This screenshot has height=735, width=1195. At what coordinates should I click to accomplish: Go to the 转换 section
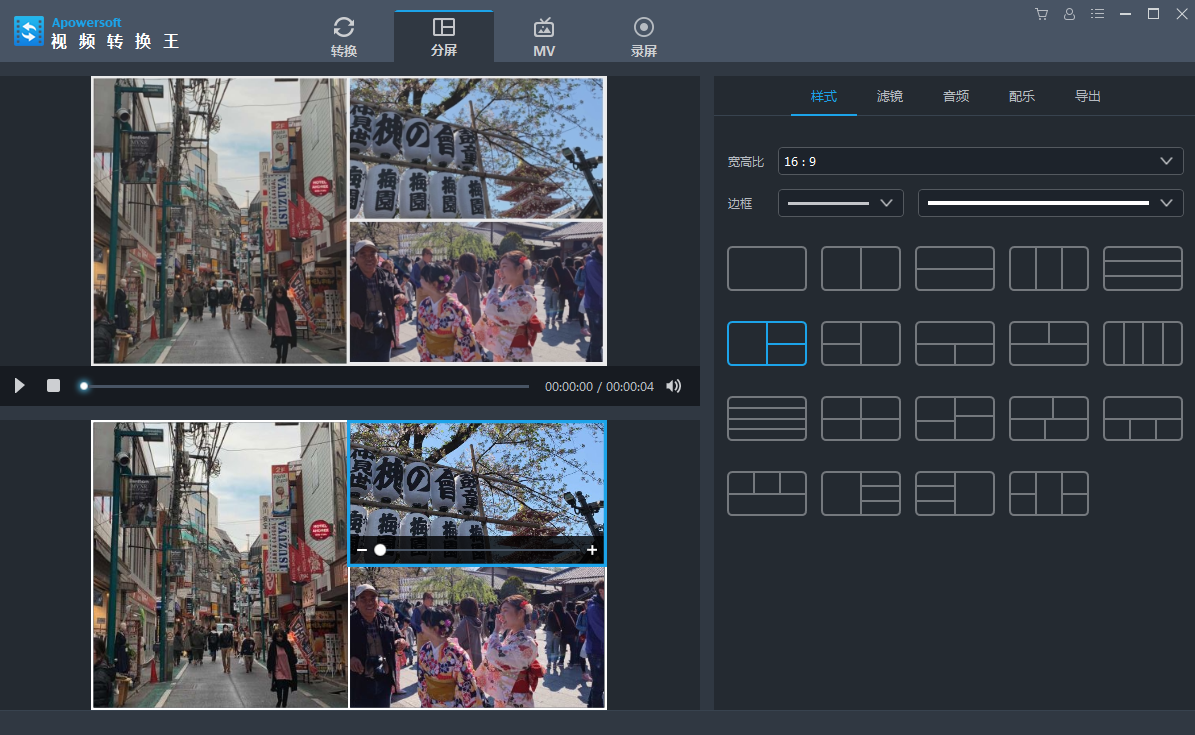pyautogui.click(x=344, y=36)
